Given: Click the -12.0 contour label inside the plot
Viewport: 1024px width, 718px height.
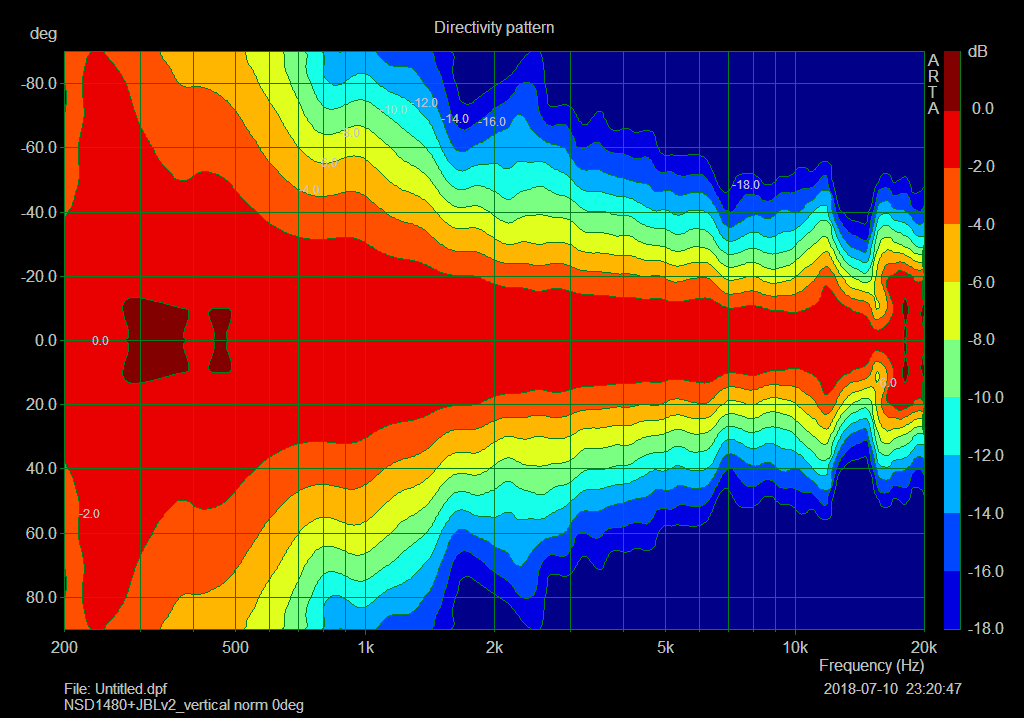Looking at the screenshot, I should point(424,103).
